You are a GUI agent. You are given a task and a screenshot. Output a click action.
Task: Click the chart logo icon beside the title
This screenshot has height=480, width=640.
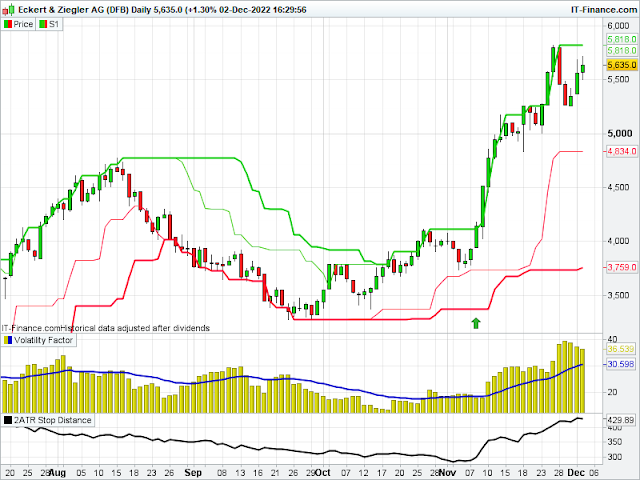pos(8,9)
